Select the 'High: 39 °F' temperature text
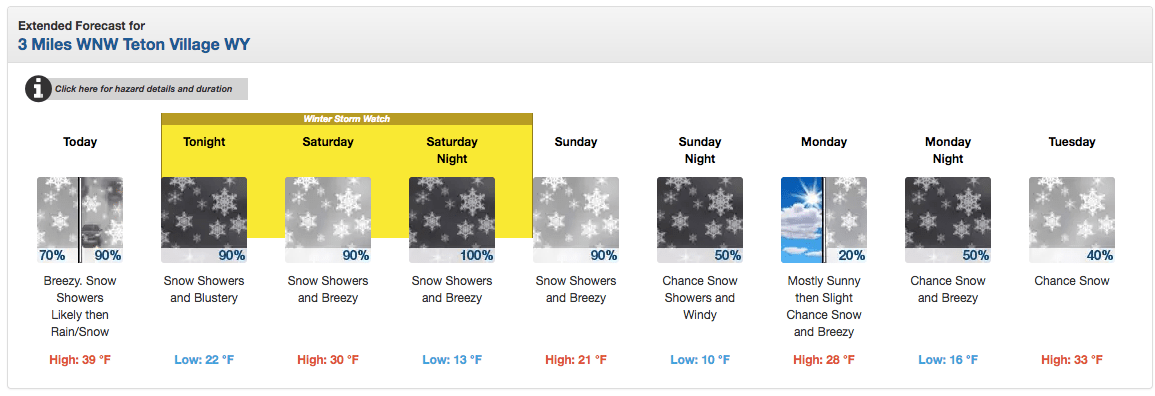Screen dimensions: 1155x396 point(80,360)
